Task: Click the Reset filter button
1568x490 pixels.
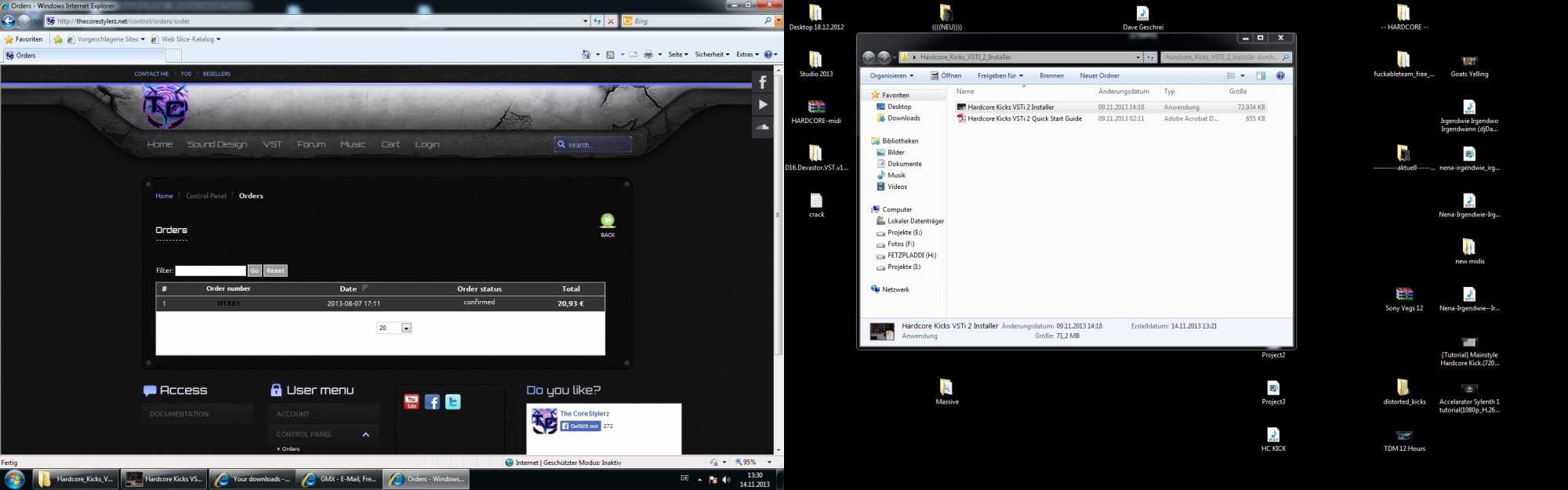Action: pos(275,270)
